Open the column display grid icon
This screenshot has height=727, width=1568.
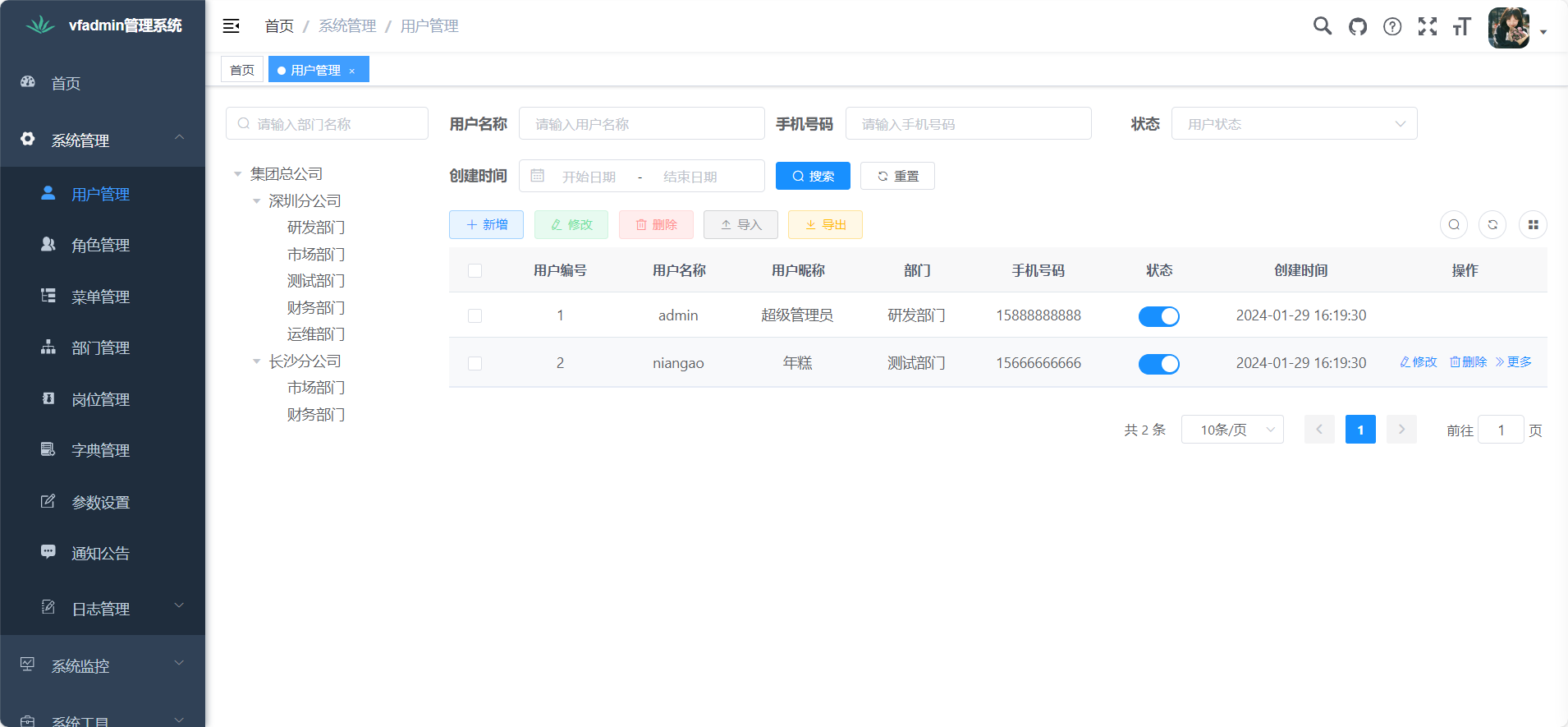coord(1533,225)
